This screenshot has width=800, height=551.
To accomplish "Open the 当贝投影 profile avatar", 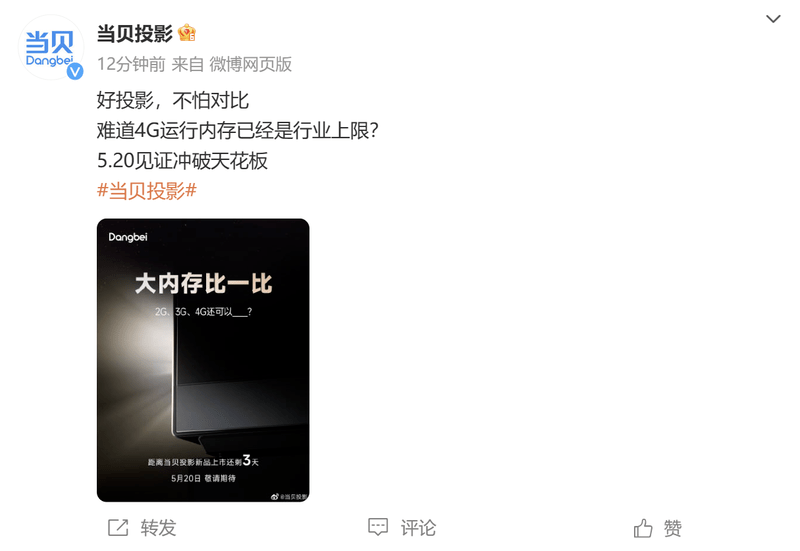I will pyautogui.click(x=51, y=47).
